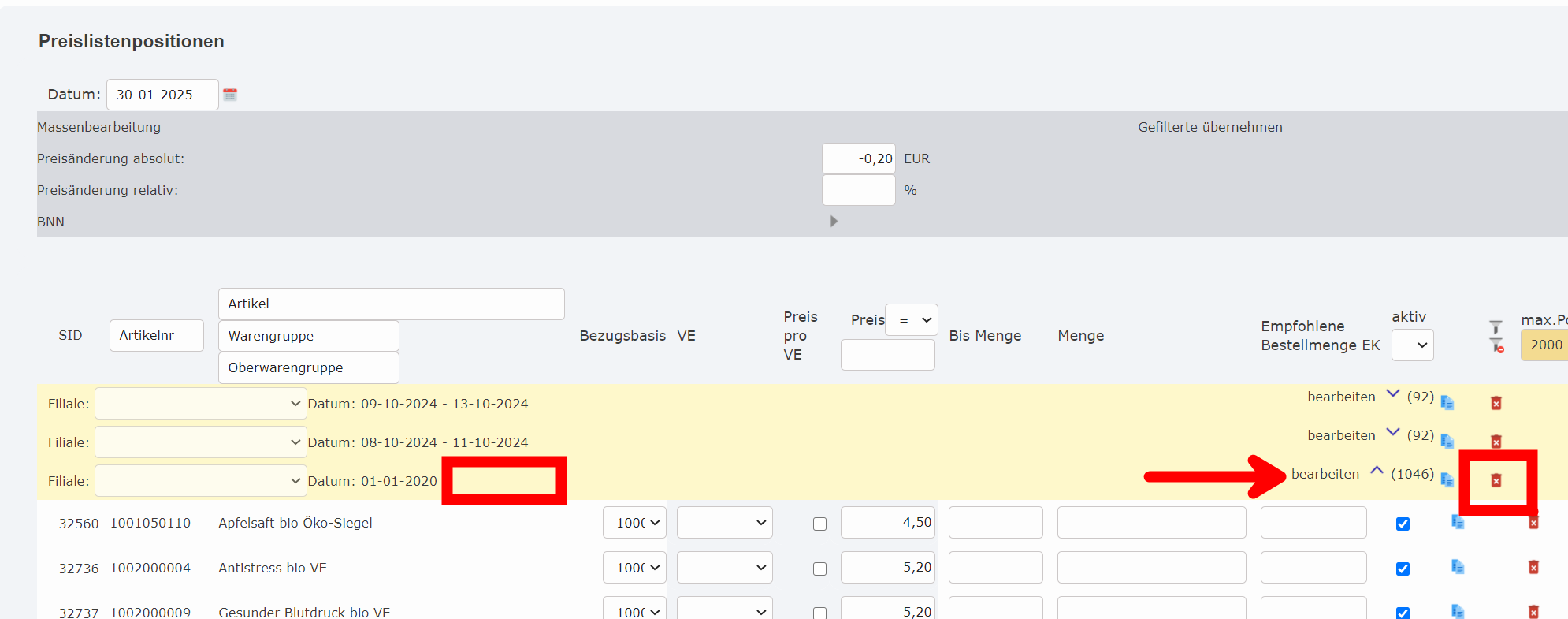The height and width of the screenshot is (619, 1568).
Task: Click 'Gefilterte übernehmen'
Action: [1209, 127]
